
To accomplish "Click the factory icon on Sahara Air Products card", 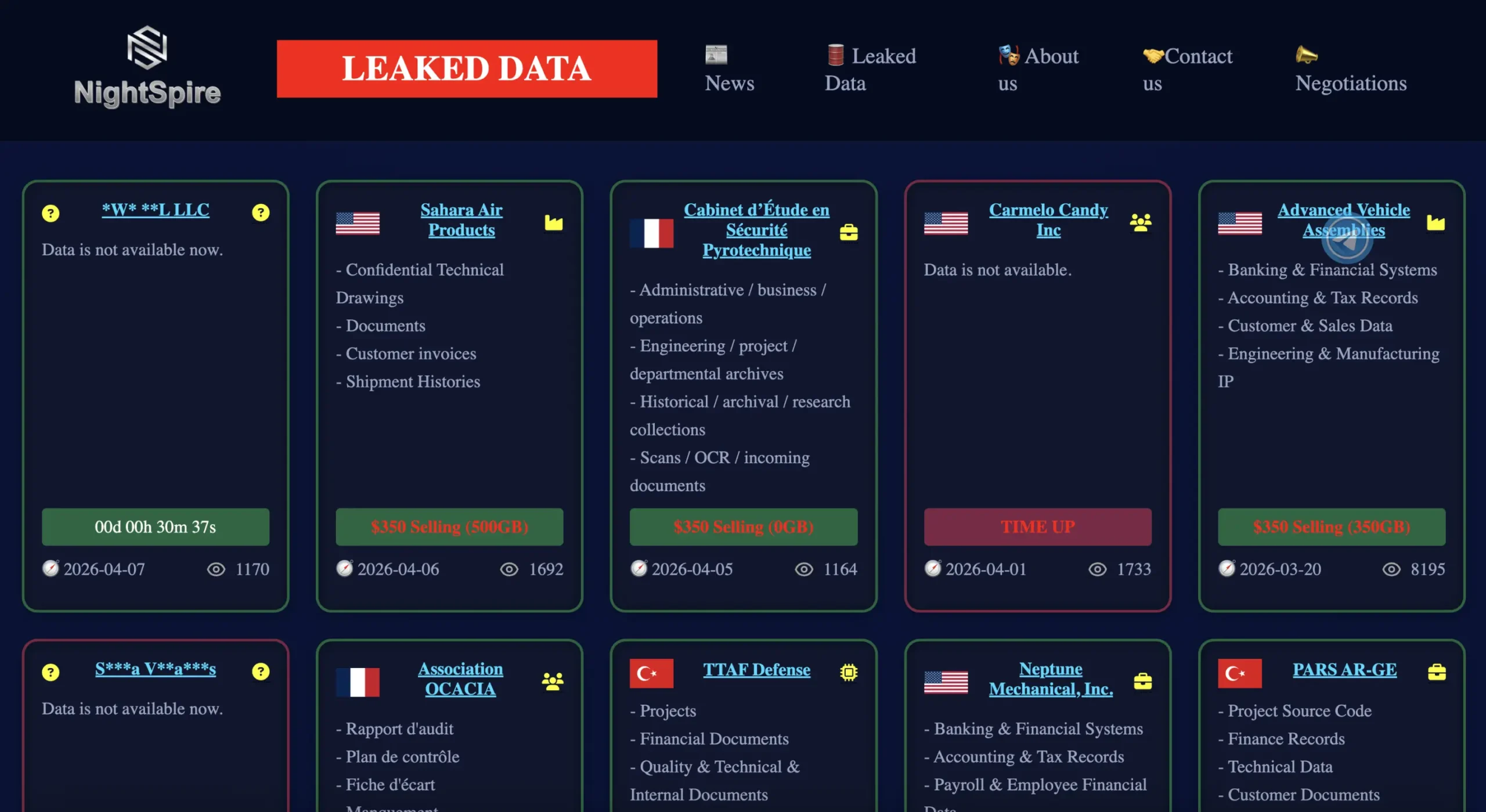I will coord(553,222).
